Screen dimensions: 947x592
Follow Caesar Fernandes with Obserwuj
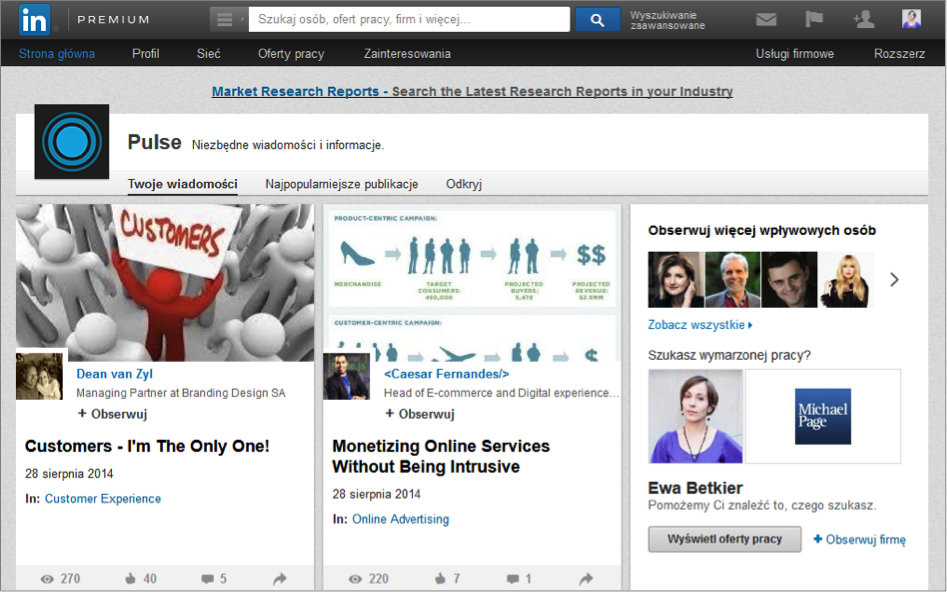(420, 414)
